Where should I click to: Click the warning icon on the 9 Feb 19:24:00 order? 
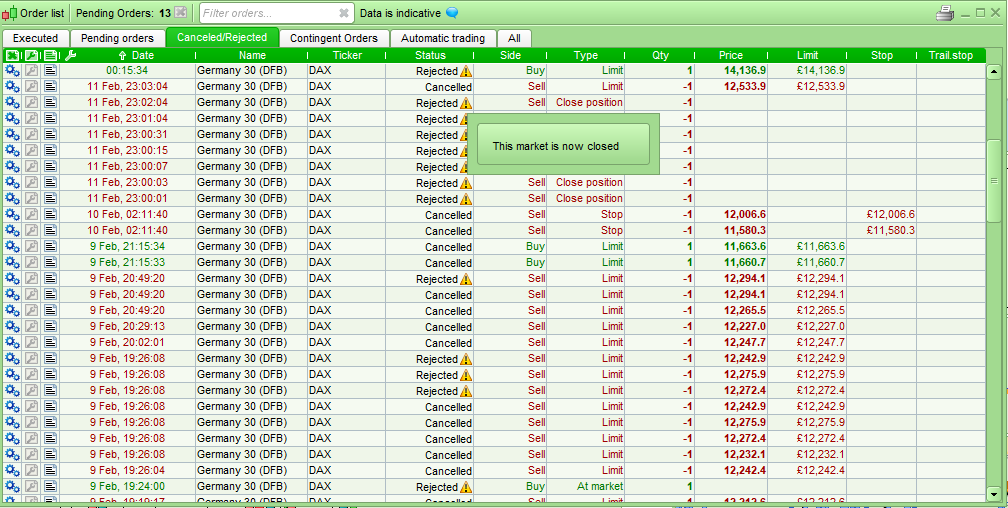pyautogui.click(x=466, y=487)
